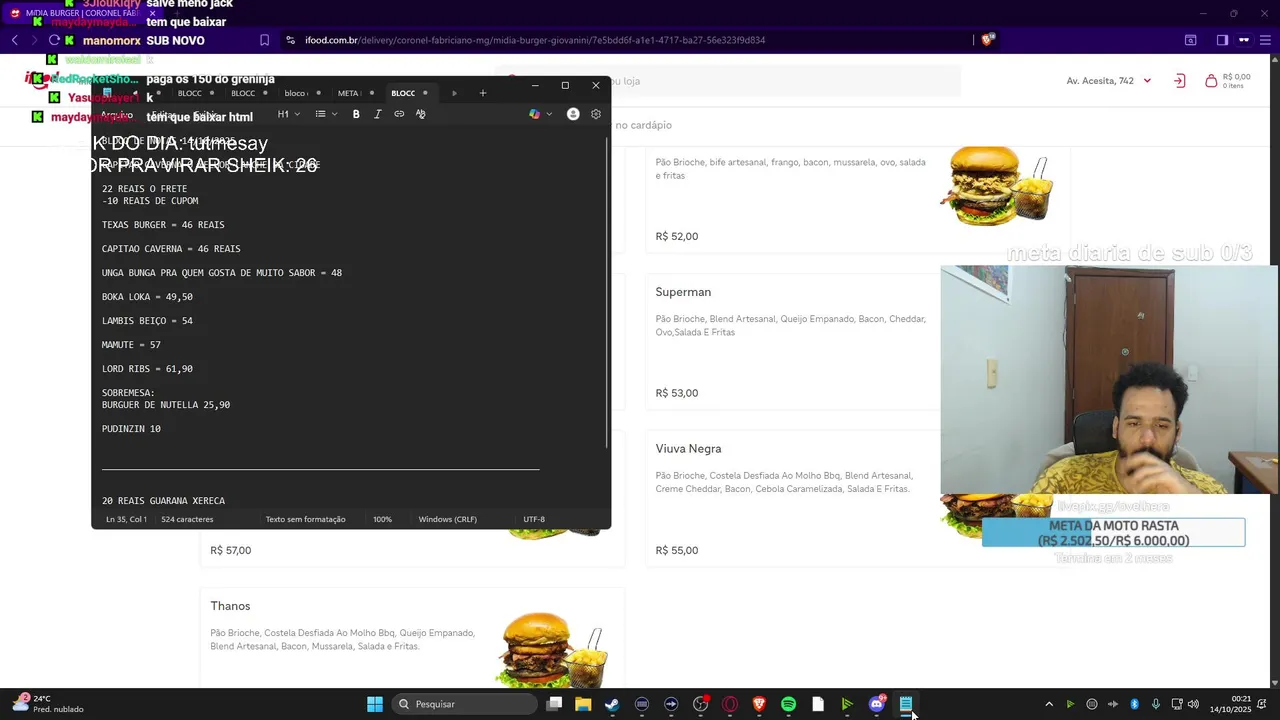Screen dimensions: 1280x720
Task: Open site settings icon in address bar
Action: coord(290,40)
